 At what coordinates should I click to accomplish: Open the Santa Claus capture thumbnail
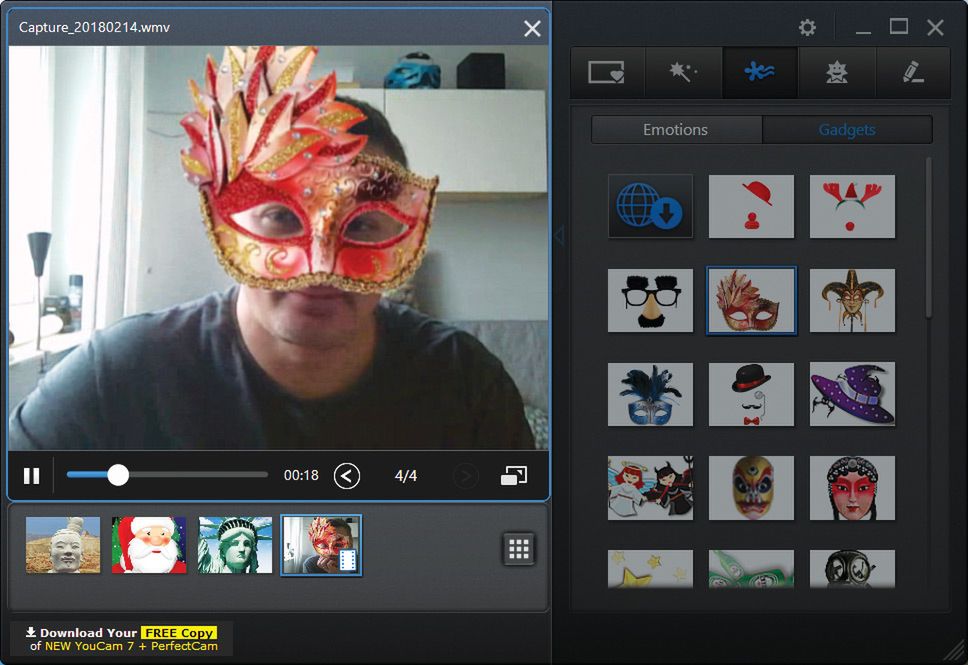(x=149, y=545)
